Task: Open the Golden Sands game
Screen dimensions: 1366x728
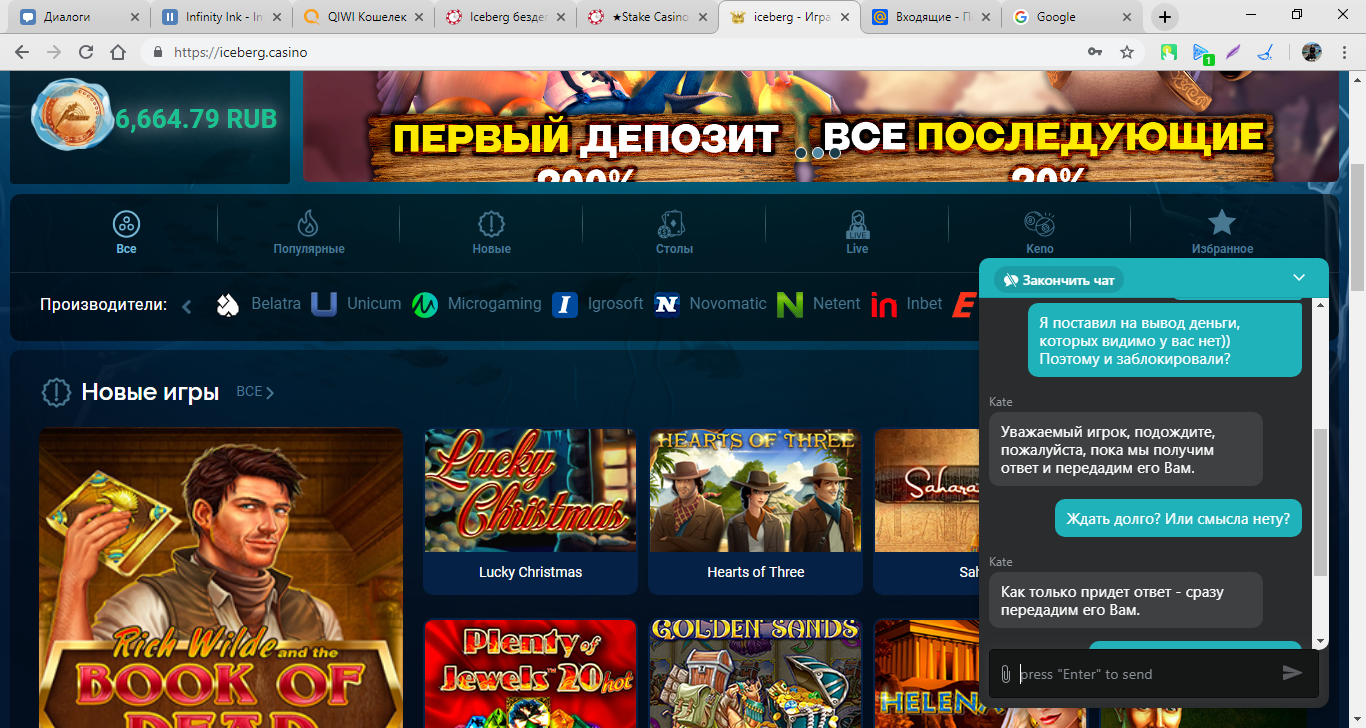Action: click(x=755, y=673)
